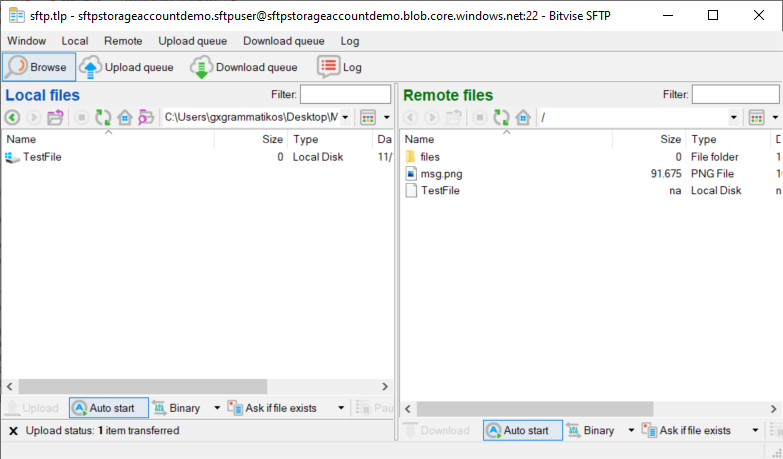Click the Local files scrollbar right arrow
Viewport: 783px width, 459px height.
pyautogui.click(x=385, y=387)
